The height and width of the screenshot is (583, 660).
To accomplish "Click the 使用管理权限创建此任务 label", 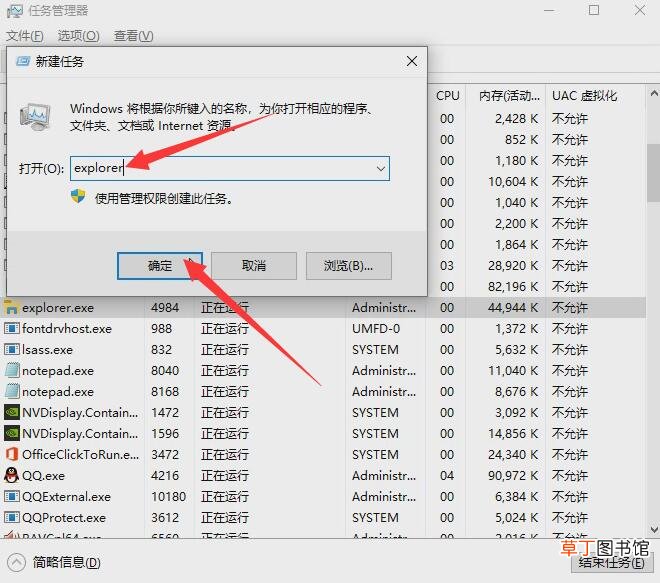I will 164,198.
